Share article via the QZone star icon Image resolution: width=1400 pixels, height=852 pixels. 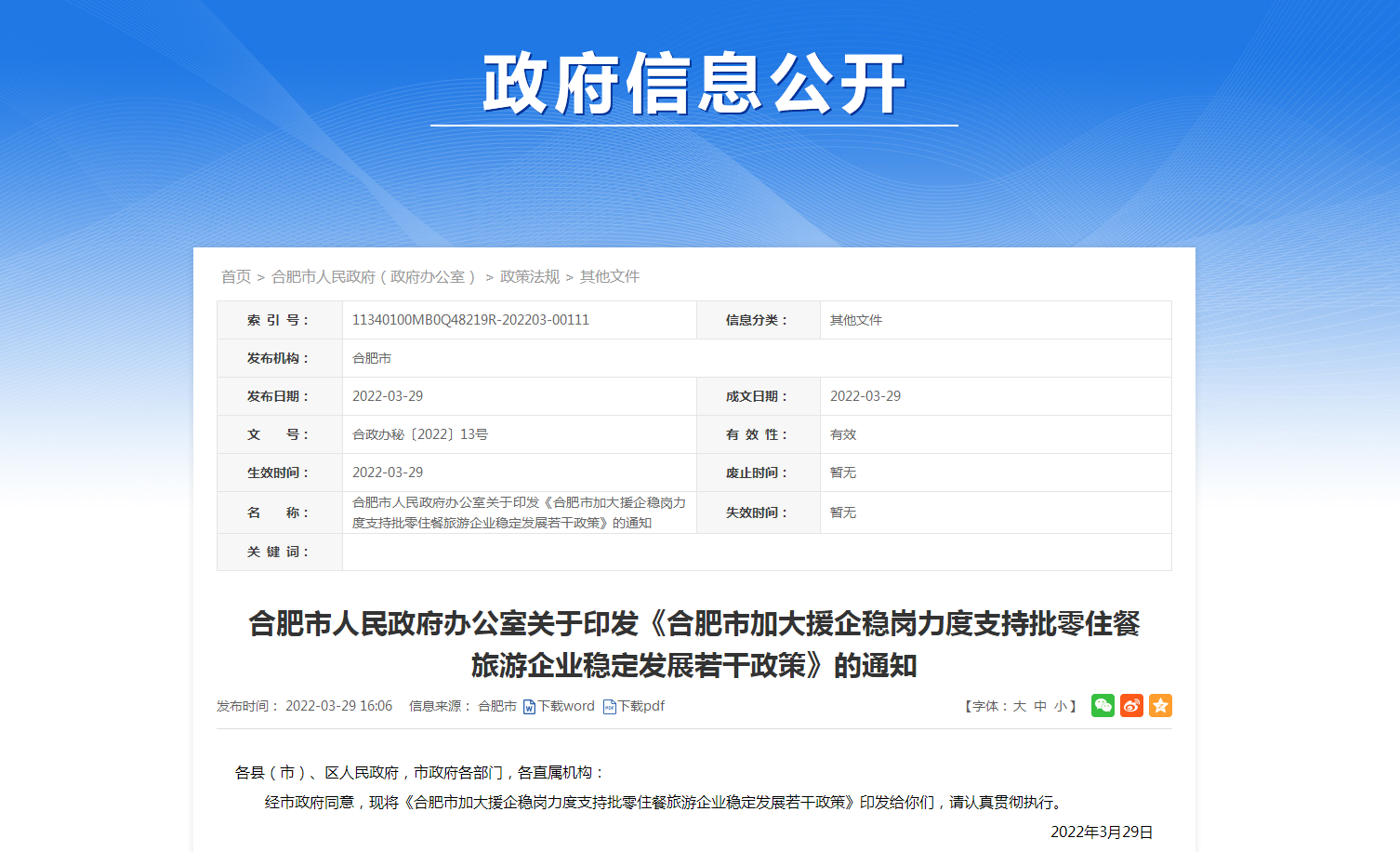pyautogui.click(x=1160, y=705)
